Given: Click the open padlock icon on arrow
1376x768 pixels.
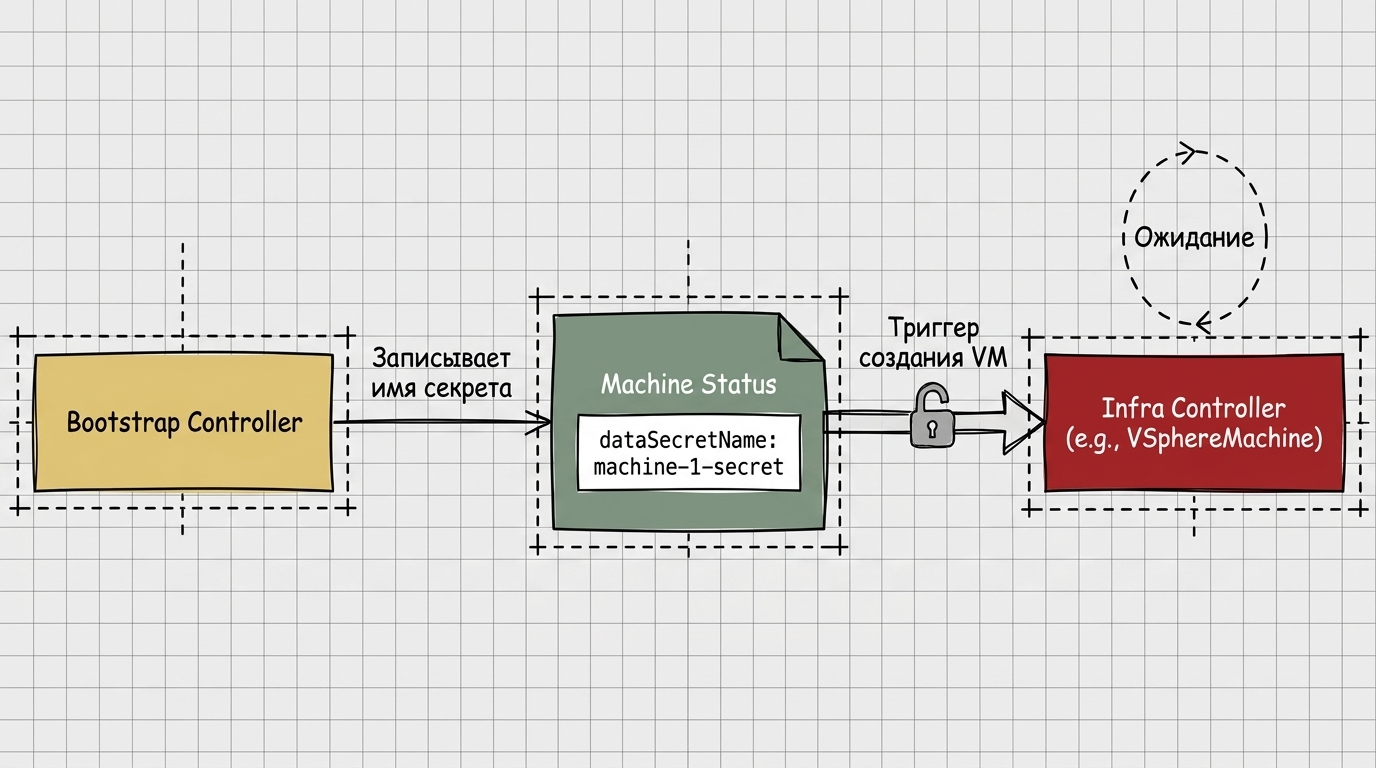Looking at the screenshot, I should (931, 414).
